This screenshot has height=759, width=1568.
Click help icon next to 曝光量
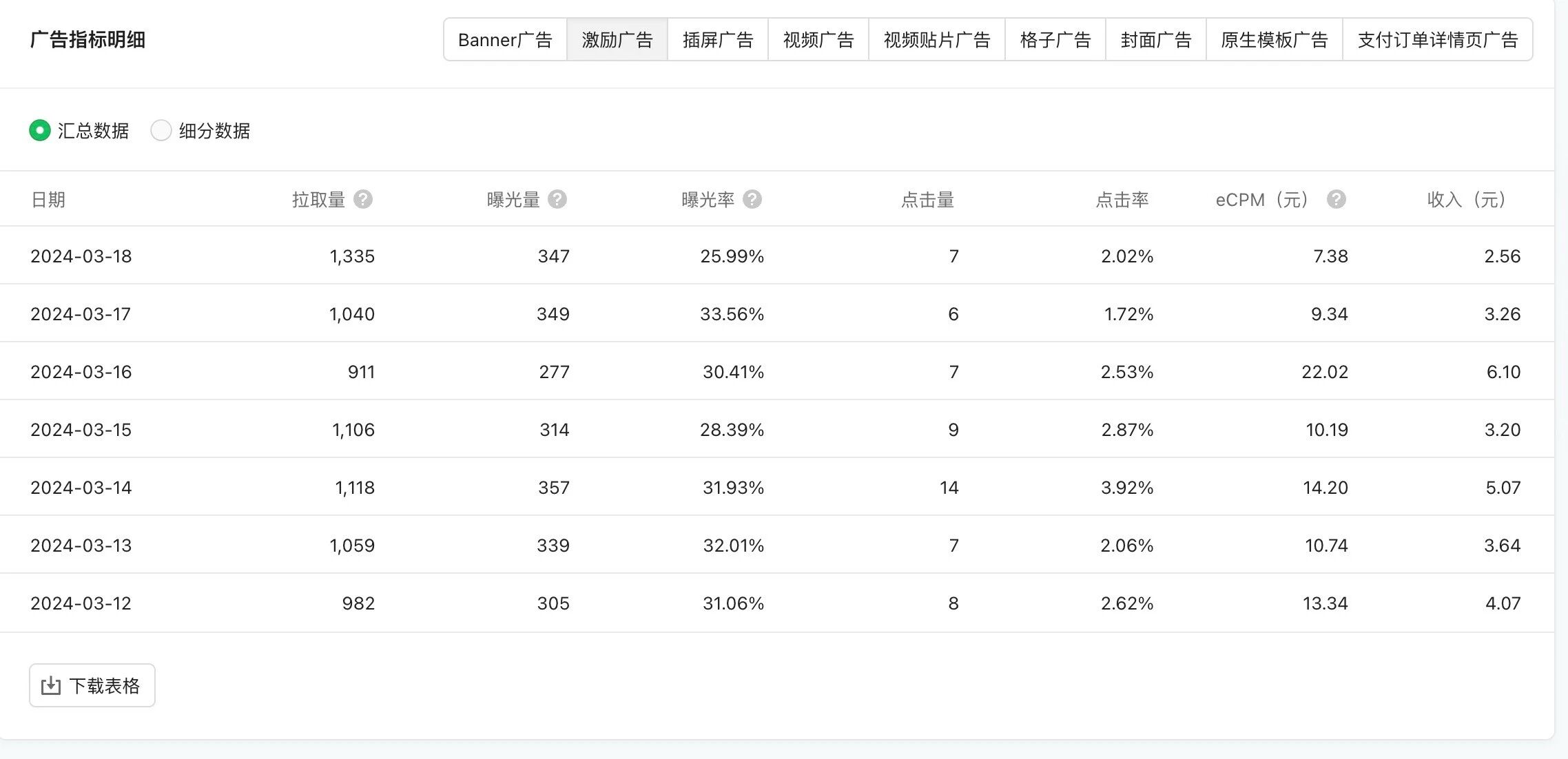pos(557,200)
